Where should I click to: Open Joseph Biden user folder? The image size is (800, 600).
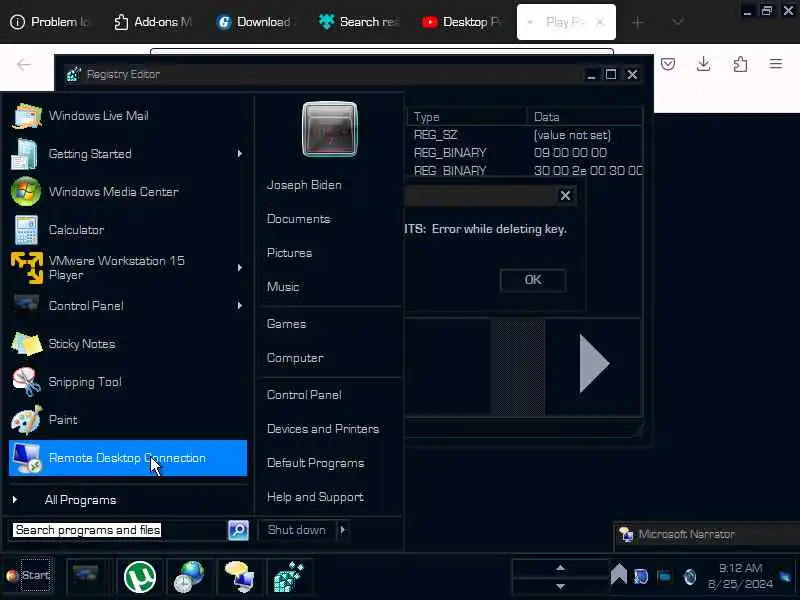pos(304,185)
